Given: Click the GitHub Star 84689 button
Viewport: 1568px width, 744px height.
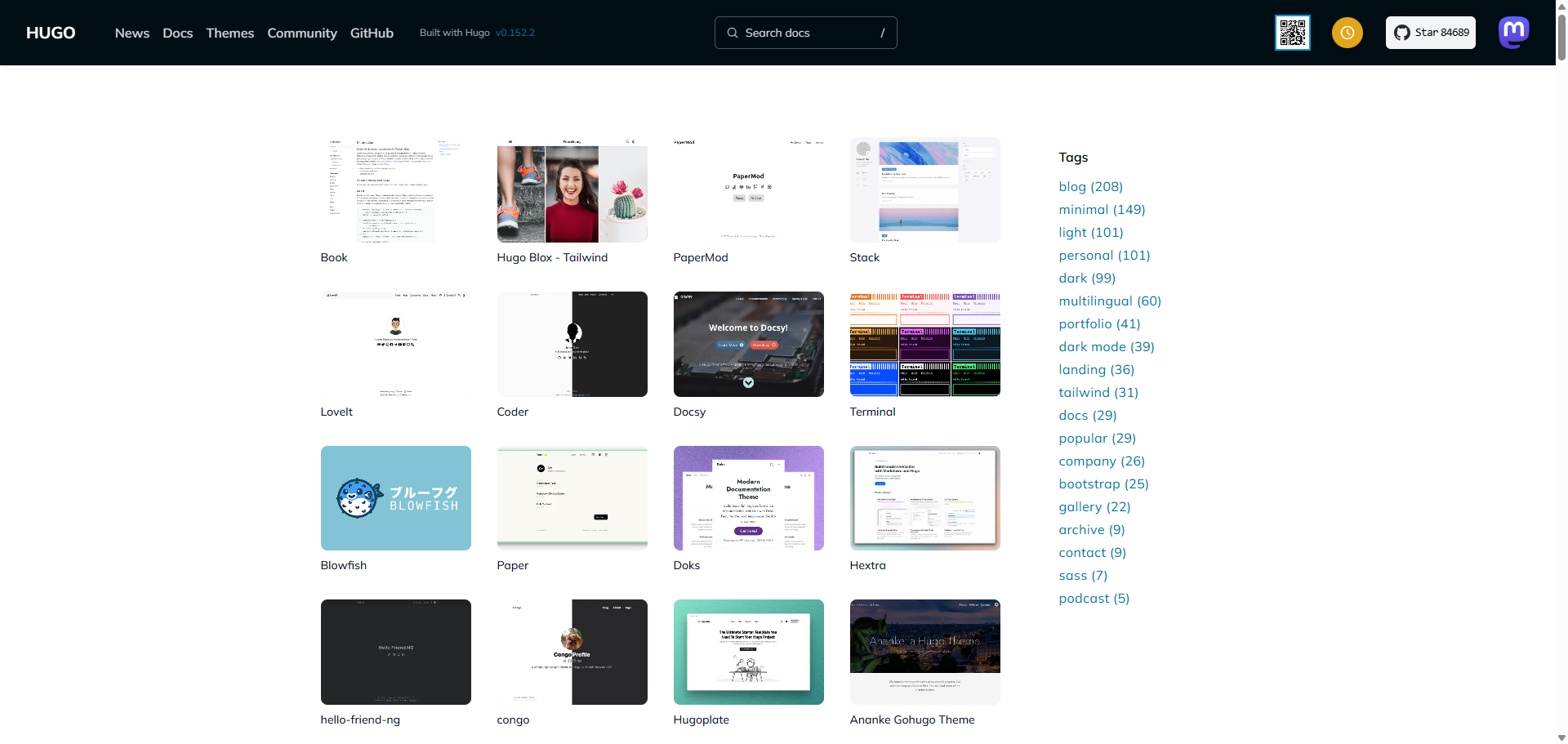Looking at the screenshot, I should (1430, 33).
